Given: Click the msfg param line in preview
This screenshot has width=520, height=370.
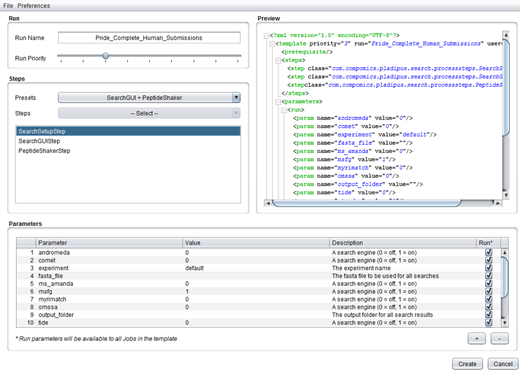Looking at the screenshot, I should 344,160.
